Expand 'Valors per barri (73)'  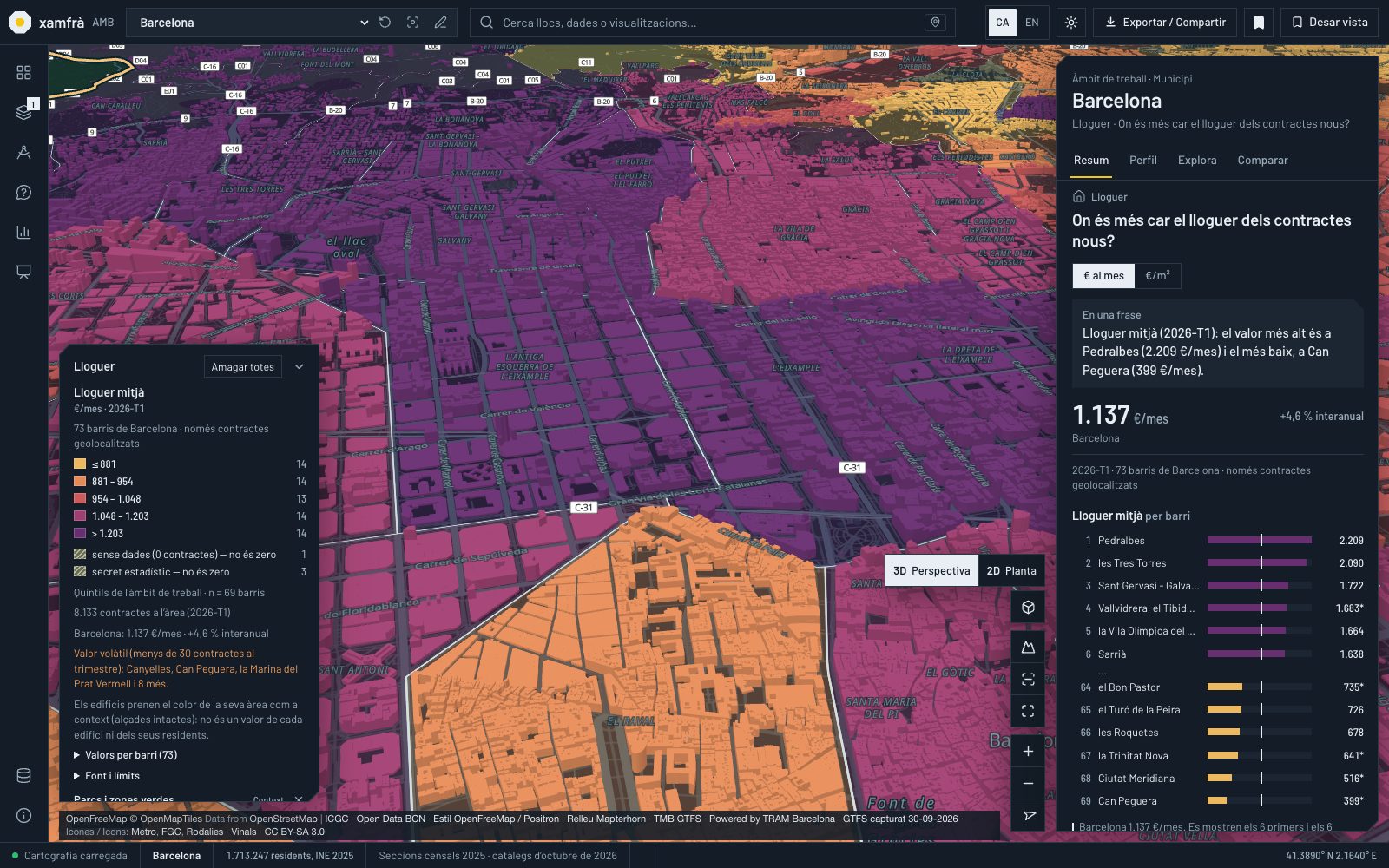pyautogui.click(x=126, y=755)
